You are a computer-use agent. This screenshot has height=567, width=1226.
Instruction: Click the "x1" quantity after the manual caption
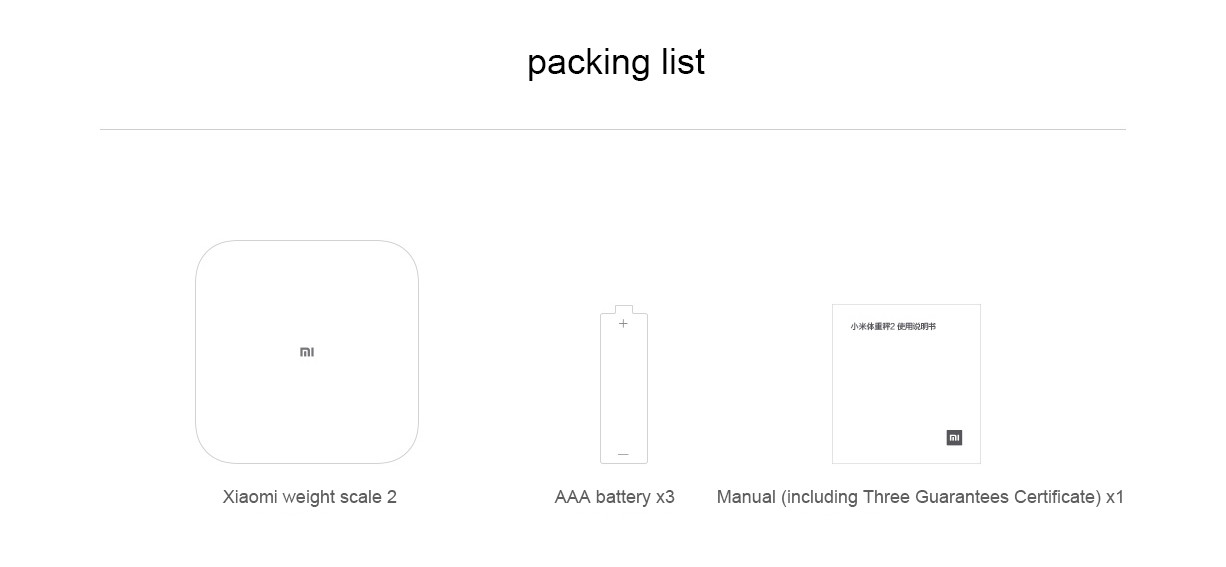[1115, 497]
